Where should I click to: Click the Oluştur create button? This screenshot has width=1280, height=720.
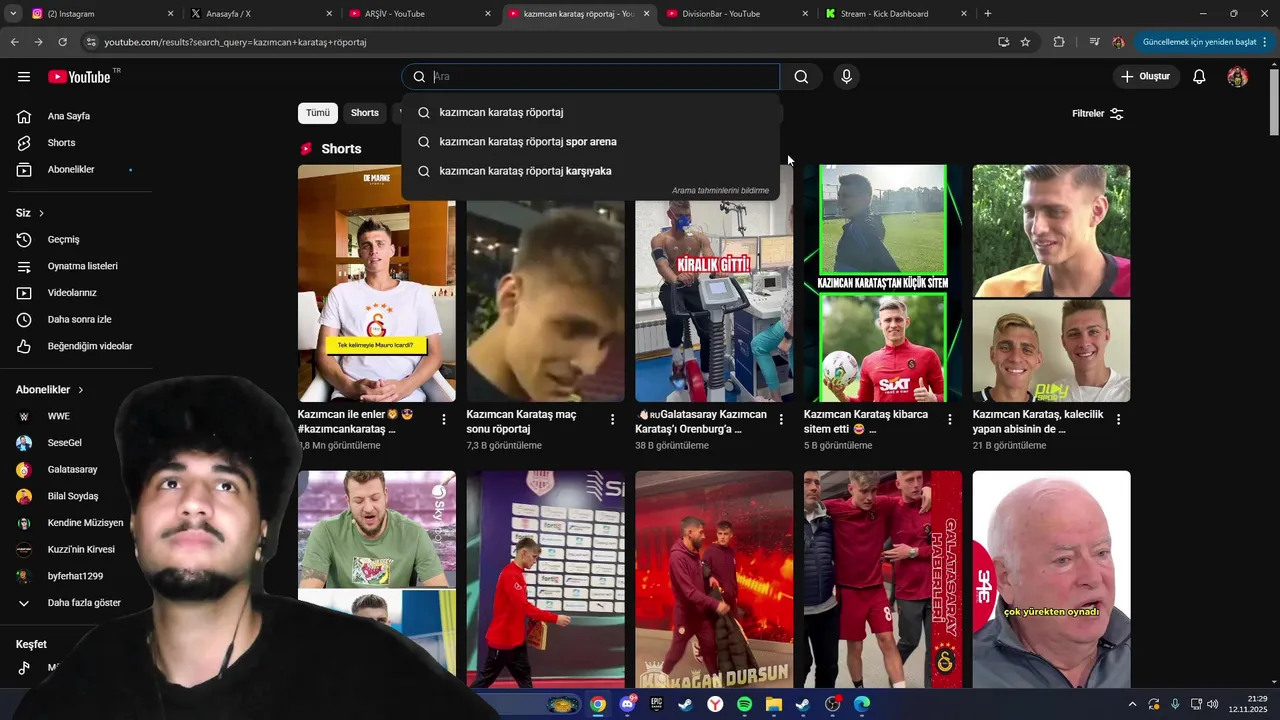coord(1146,77)
